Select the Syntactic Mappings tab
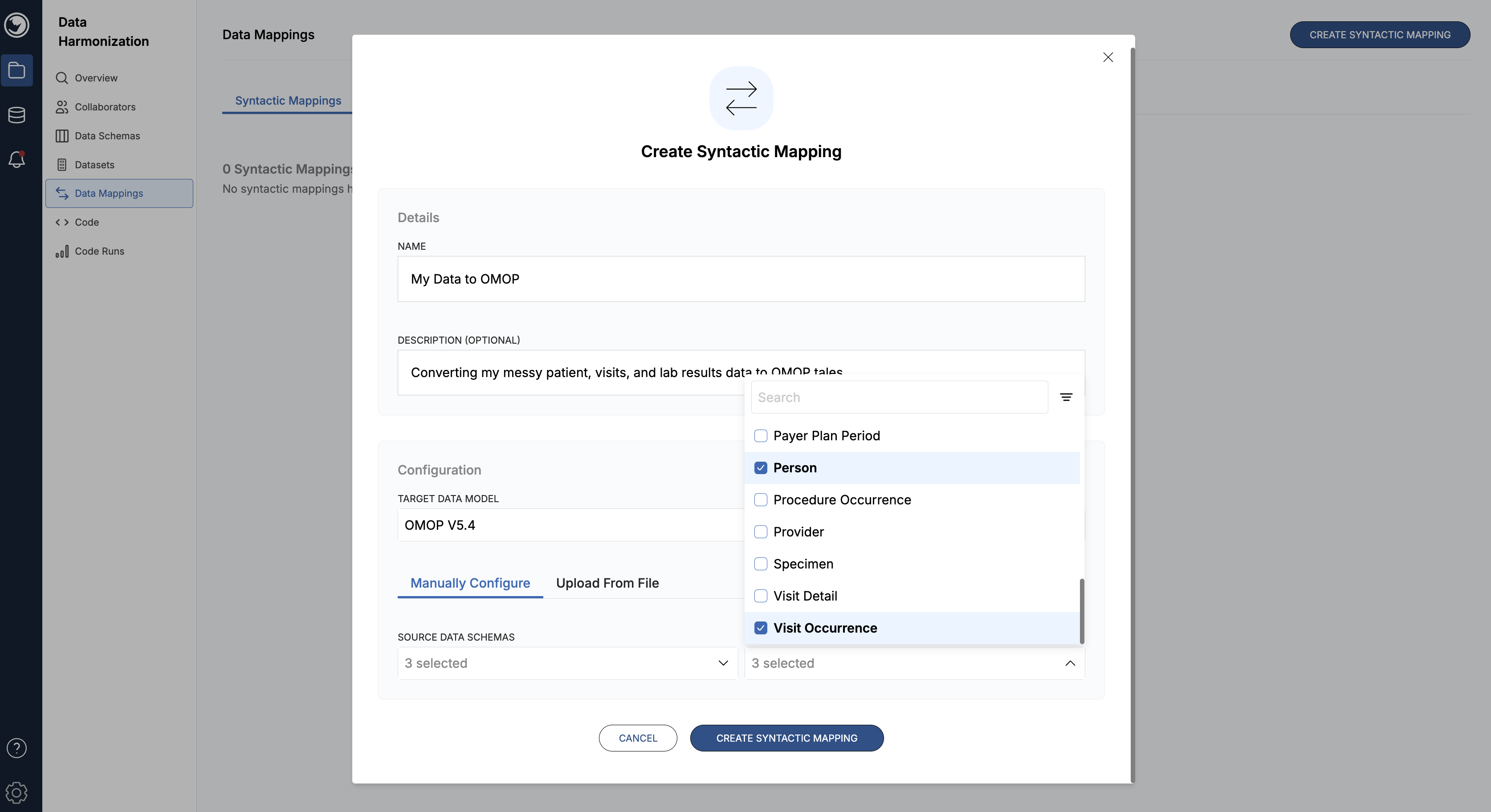 click(288, 100)
